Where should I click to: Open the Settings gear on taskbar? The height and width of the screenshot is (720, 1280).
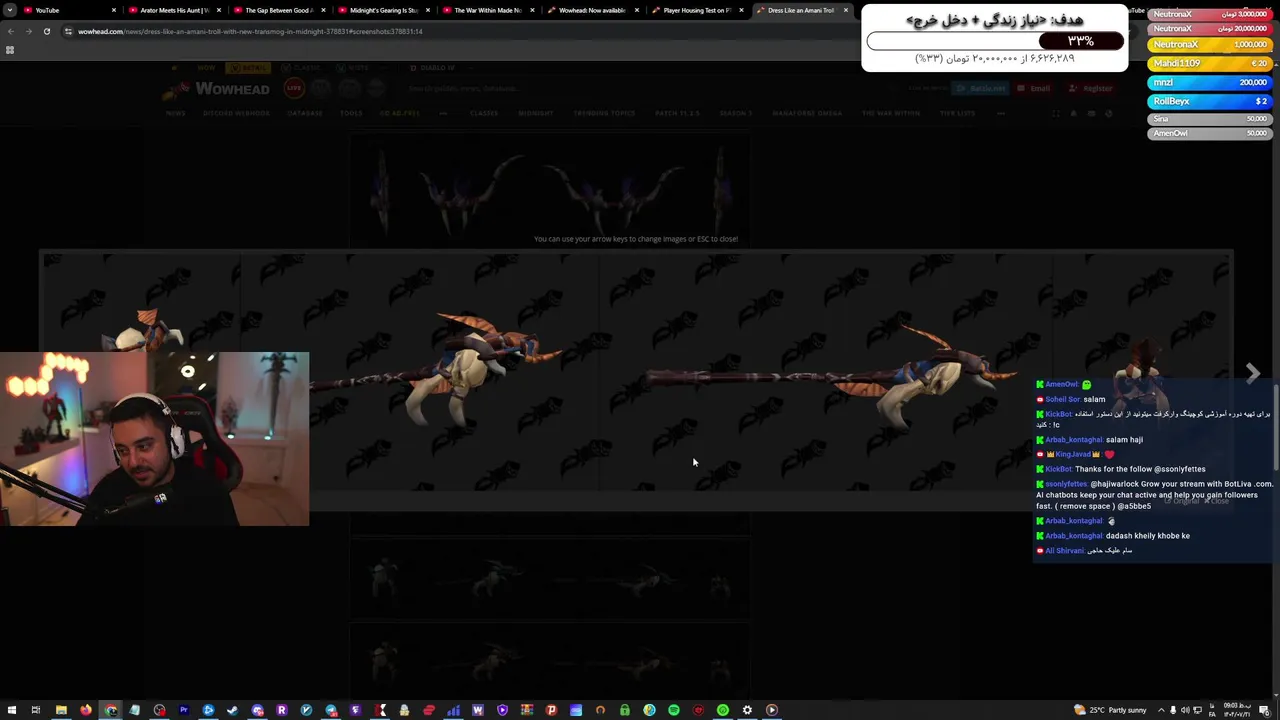tap(747, 710)
